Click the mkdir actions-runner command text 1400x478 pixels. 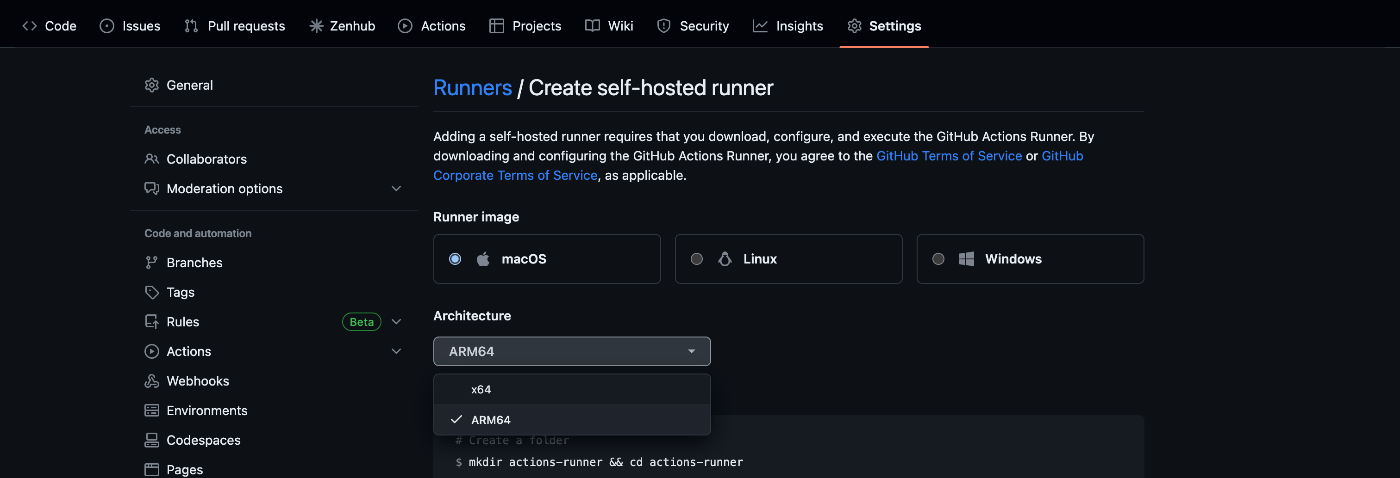click(606, 462)
